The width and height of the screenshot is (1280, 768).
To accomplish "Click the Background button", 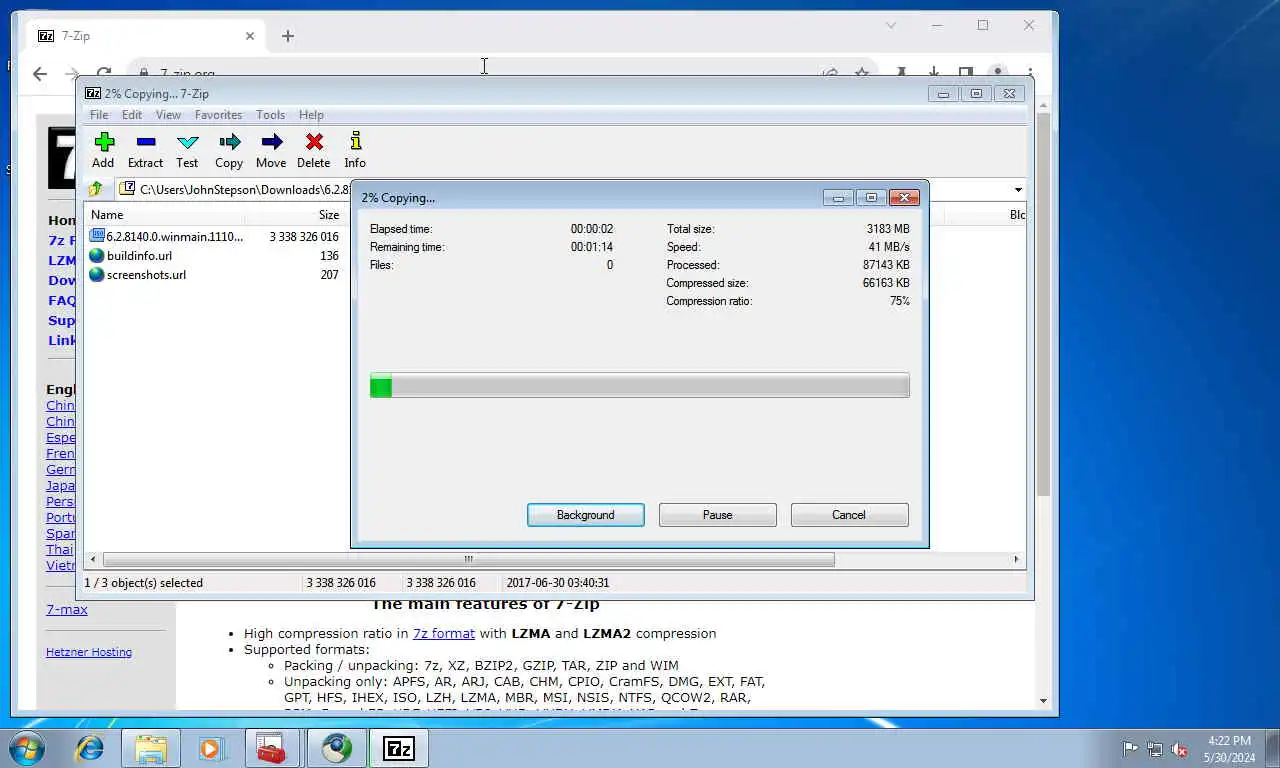I will (586, 515).
